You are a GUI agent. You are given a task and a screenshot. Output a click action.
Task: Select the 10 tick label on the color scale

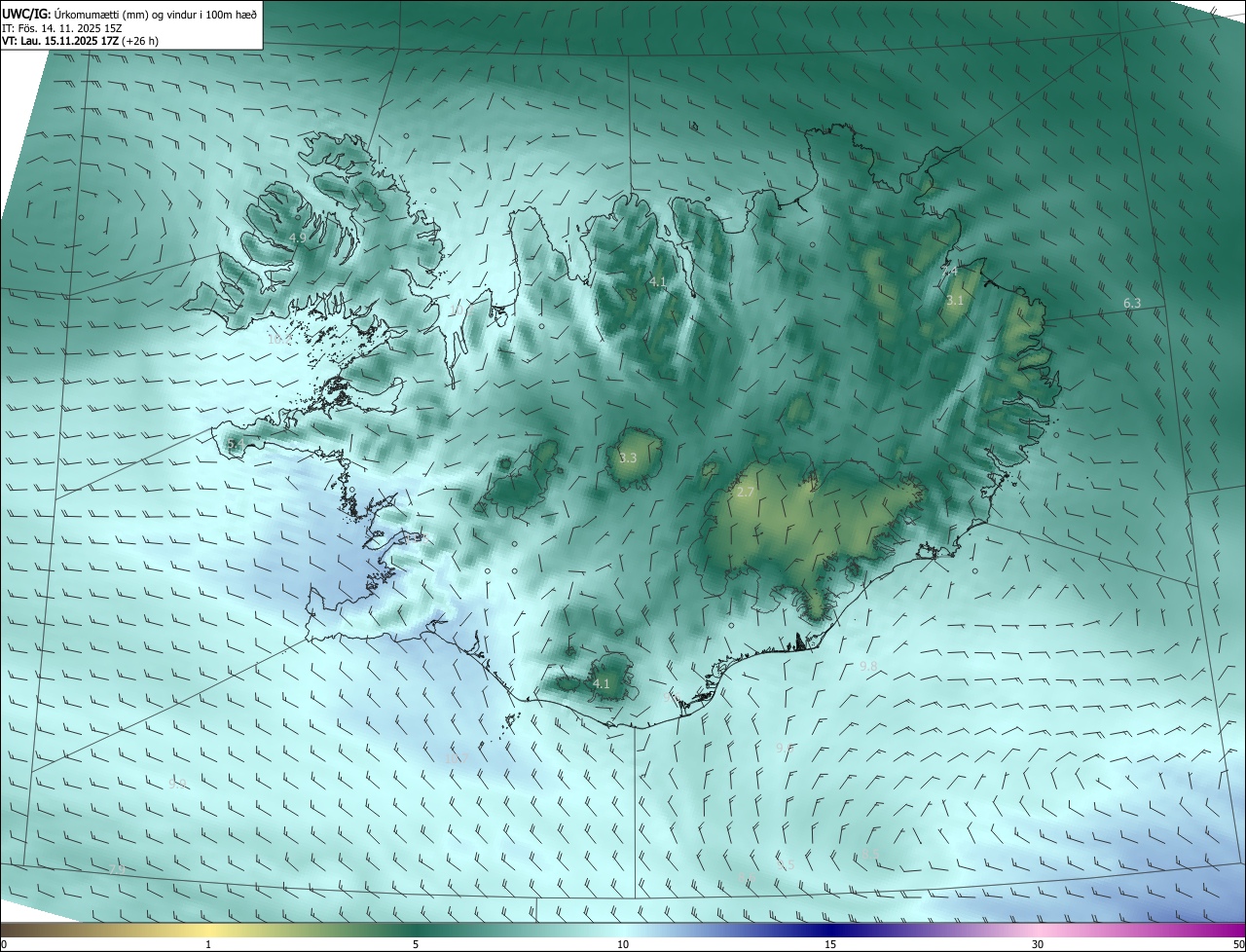pyautogui.click(x=623, y=944)
